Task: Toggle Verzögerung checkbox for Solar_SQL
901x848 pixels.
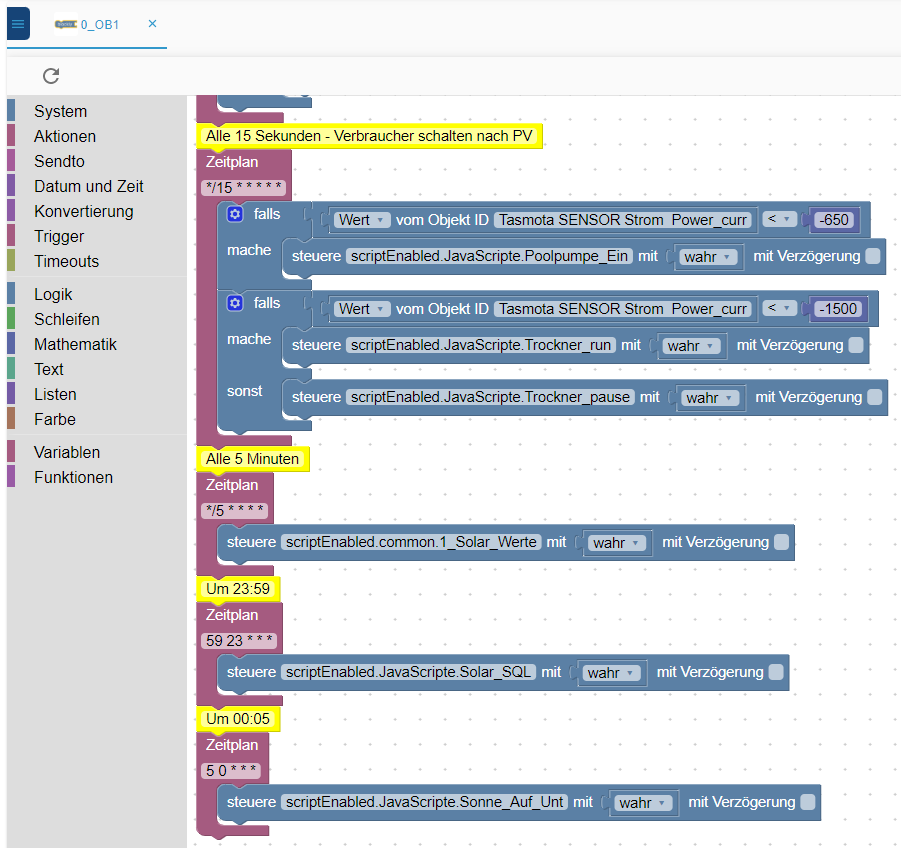Action: (x=776, y=672)
